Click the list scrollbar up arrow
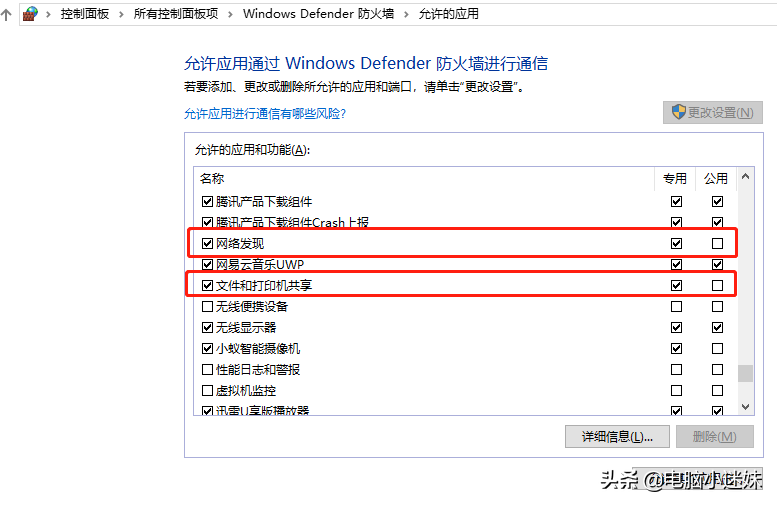777x505 pixels. [745, 177]
